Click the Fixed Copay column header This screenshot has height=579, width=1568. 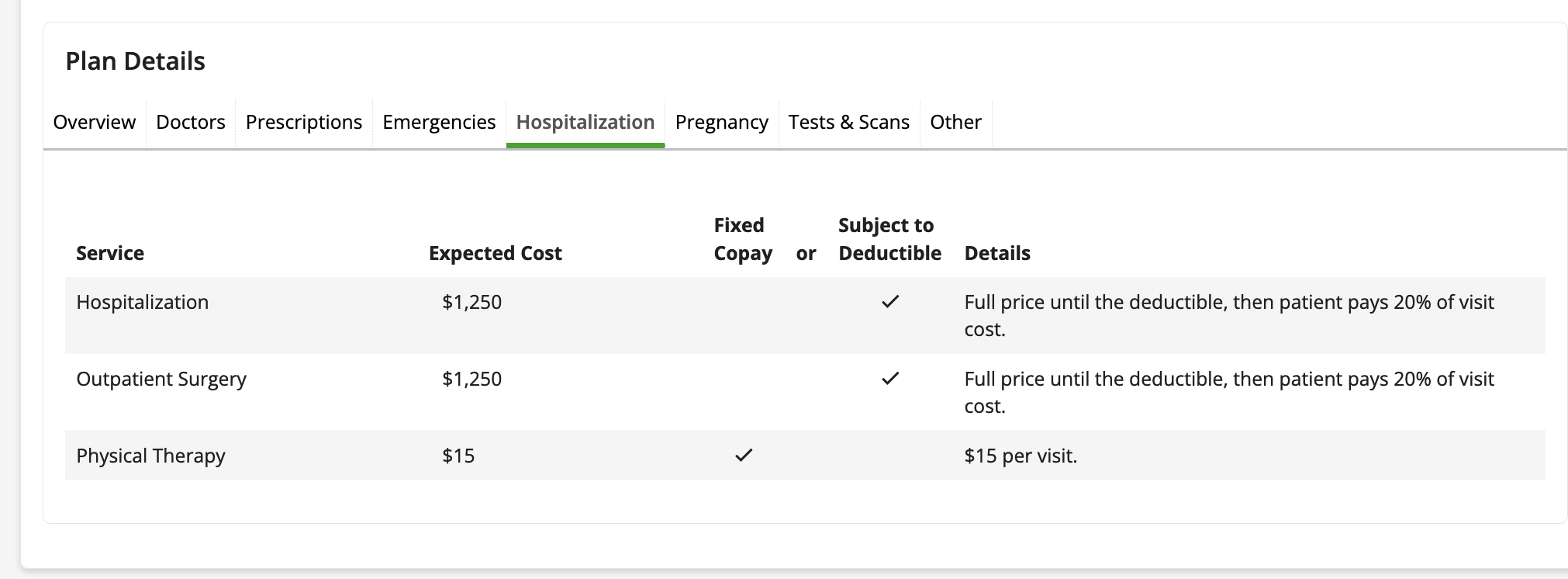[742, 240]
